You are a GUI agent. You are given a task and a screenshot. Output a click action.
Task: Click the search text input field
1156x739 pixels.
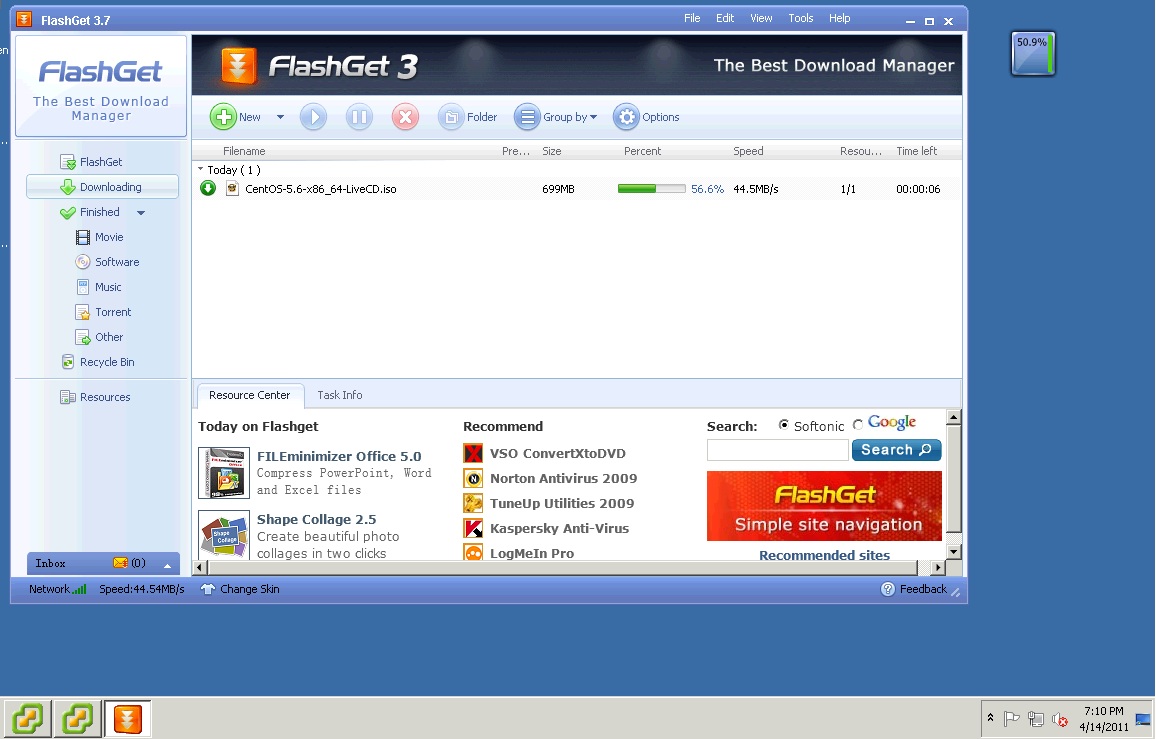[x=778, y=450]
